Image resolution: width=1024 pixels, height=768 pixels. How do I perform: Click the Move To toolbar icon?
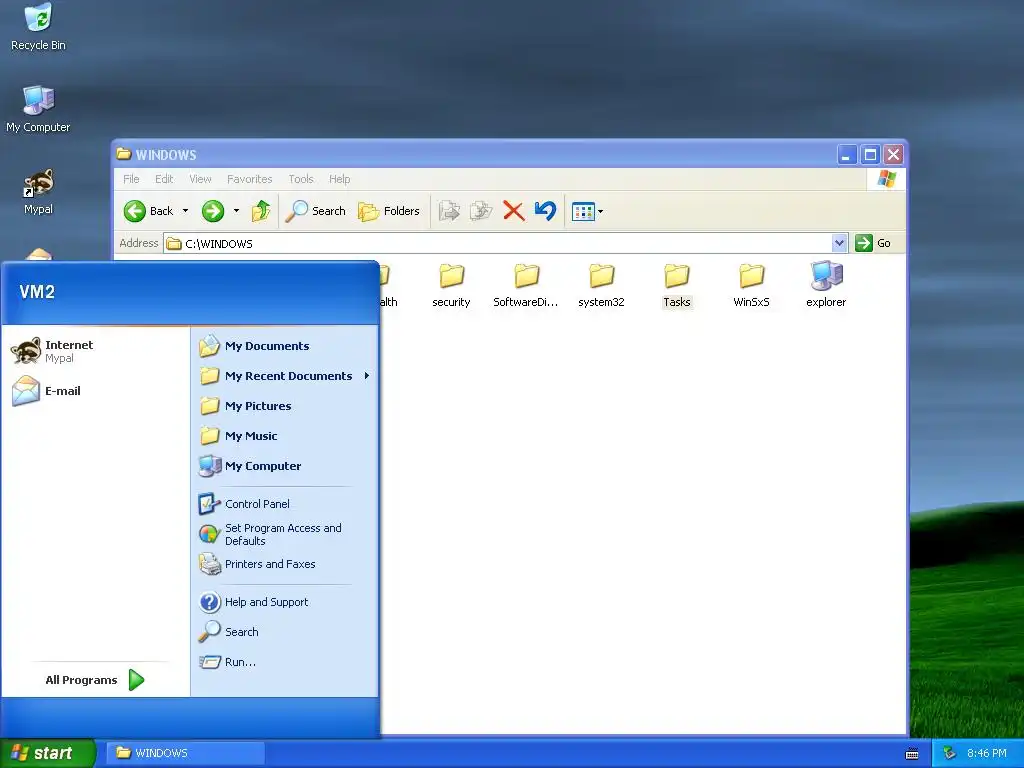449,211
